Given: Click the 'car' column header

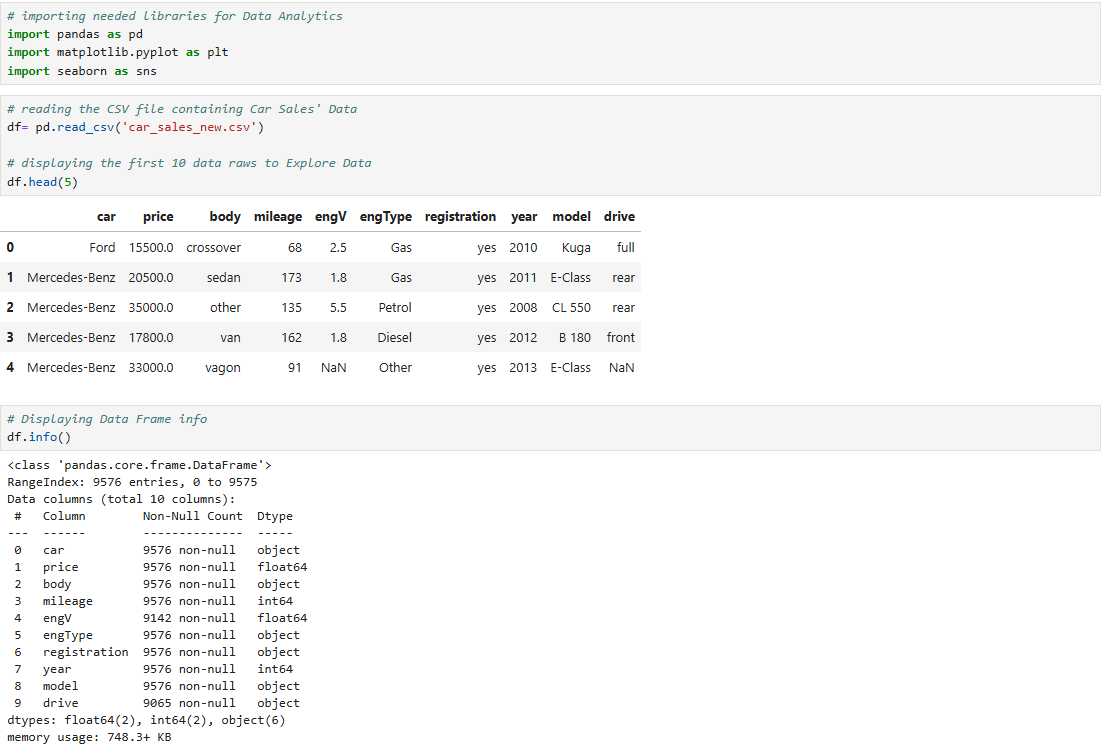Looking at the screenshot, I should click(106, 216).
